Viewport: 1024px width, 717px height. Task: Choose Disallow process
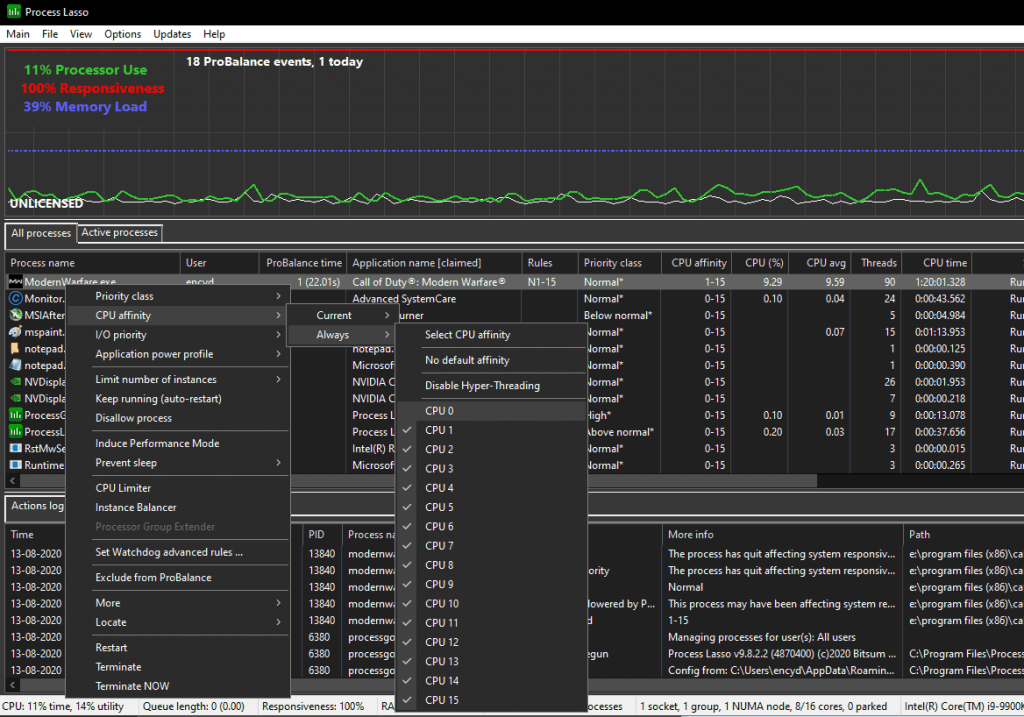[x=178, y=418]
